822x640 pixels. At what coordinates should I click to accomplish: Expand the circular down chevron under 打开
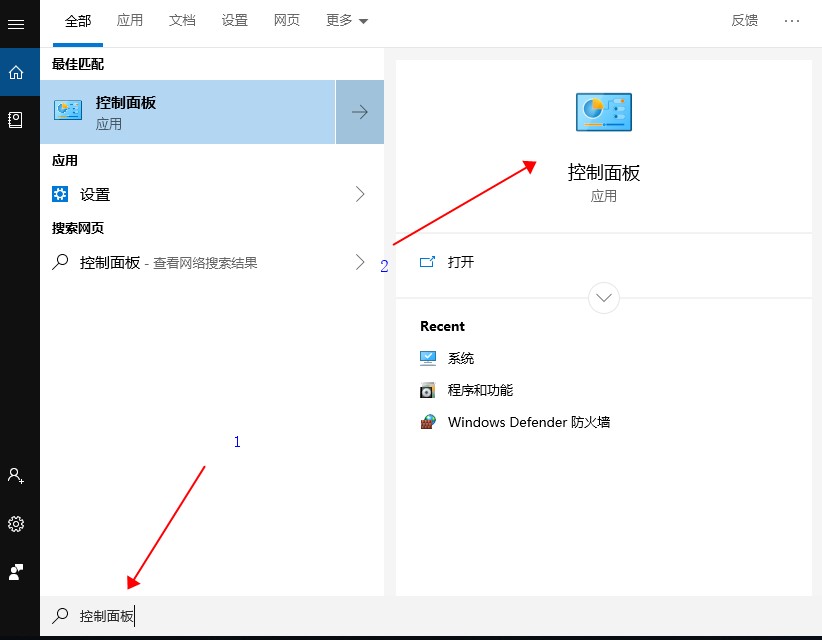click(x=604, y=298)
